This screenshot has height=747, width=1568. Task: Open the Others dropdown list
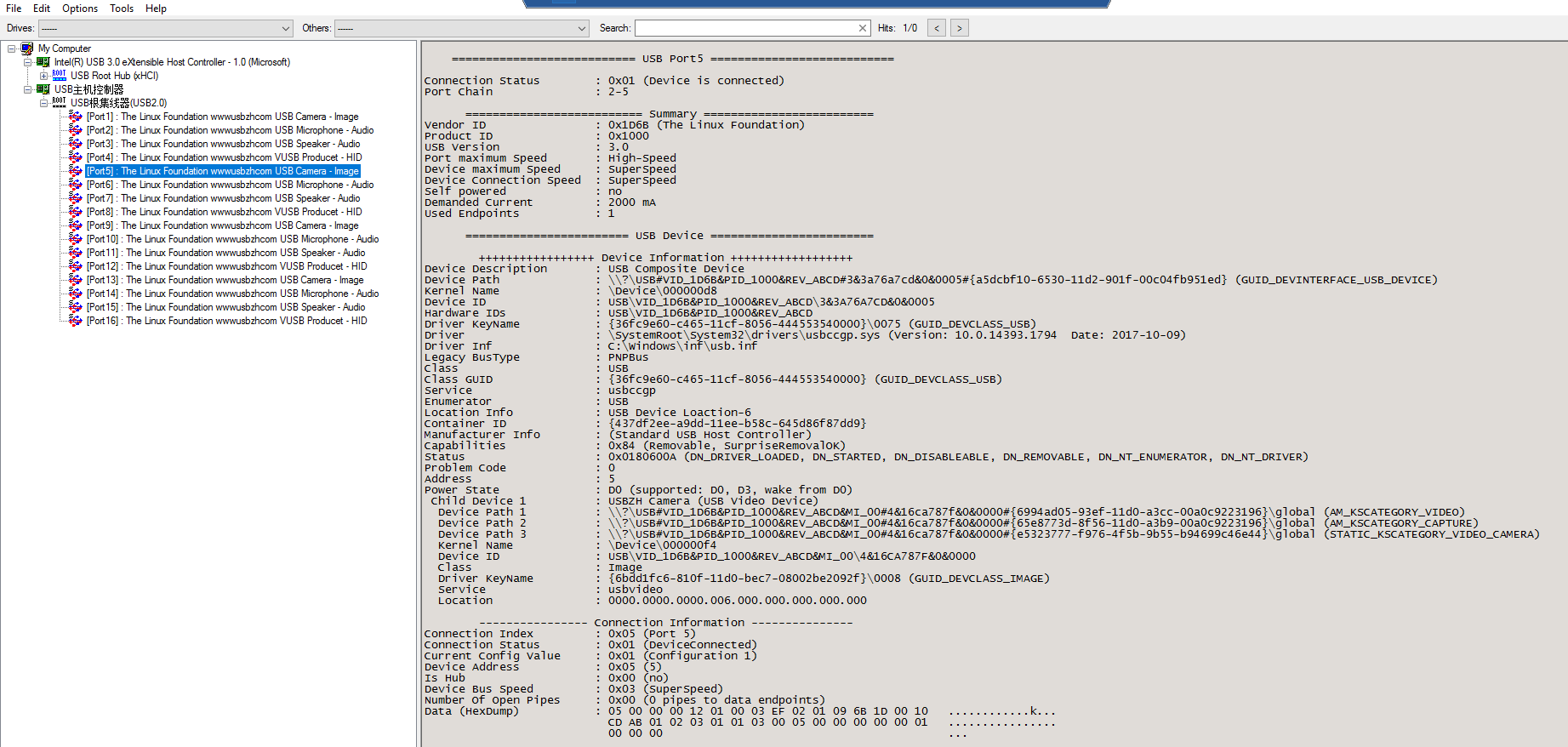(582, 28)
